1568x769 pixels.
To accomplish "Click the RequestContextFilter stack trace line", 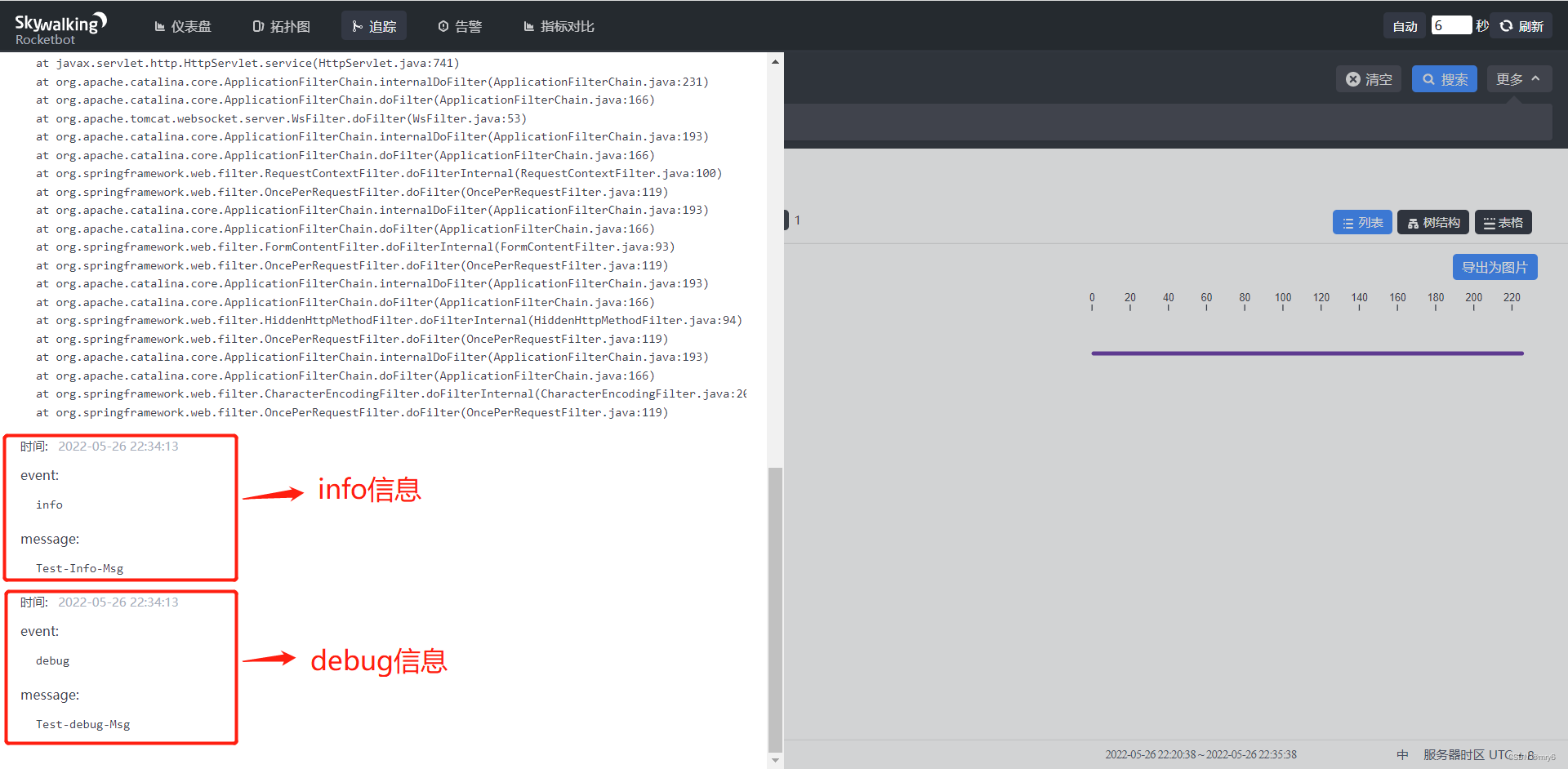I will click(x=379, y=174).
